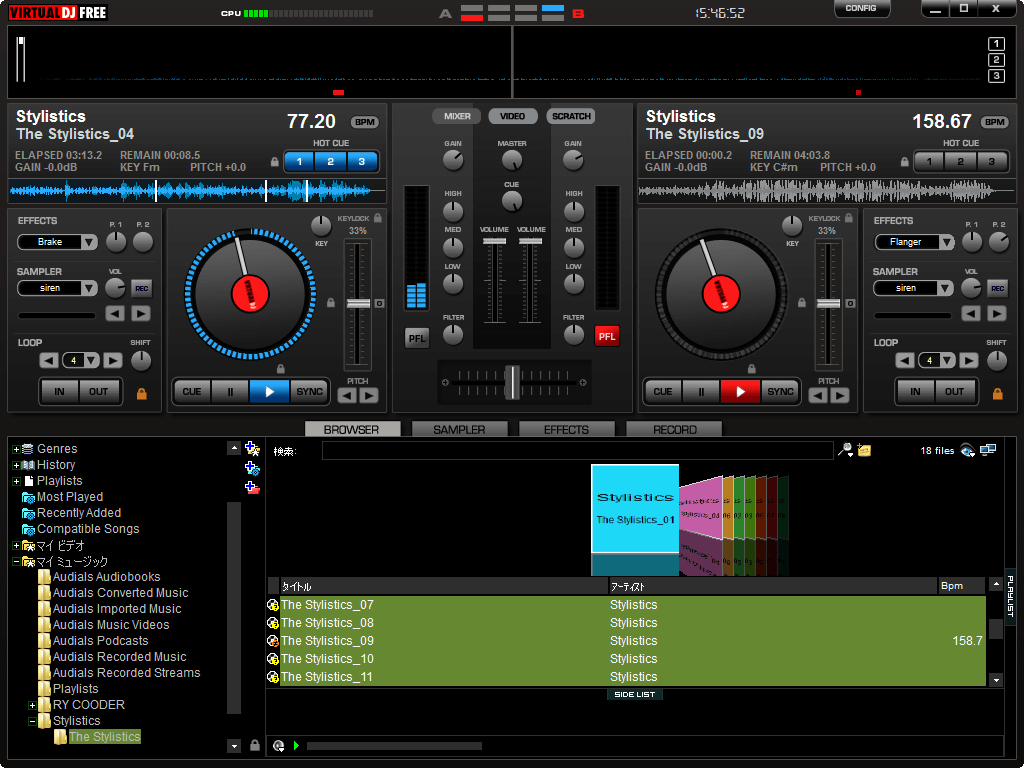Toggle deck A BPM button
1024x768 pixels.
tap(364, 122)
